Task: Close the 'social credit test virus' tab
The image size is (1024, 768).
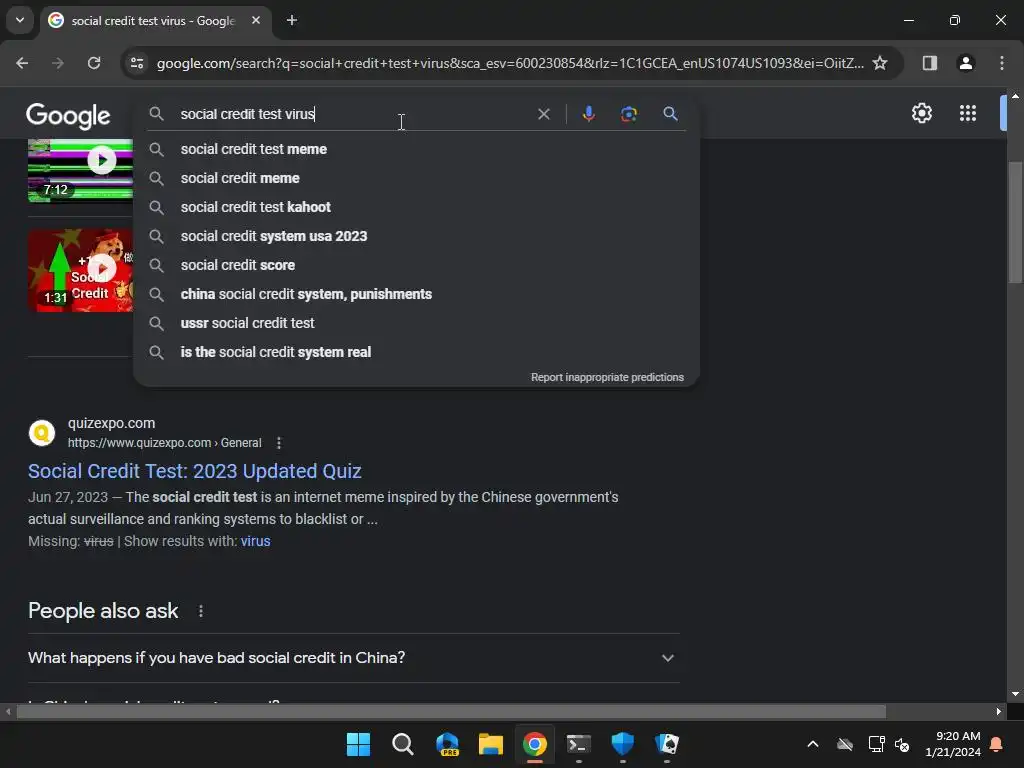Action: pyautogui.click(x=256, y=20)
